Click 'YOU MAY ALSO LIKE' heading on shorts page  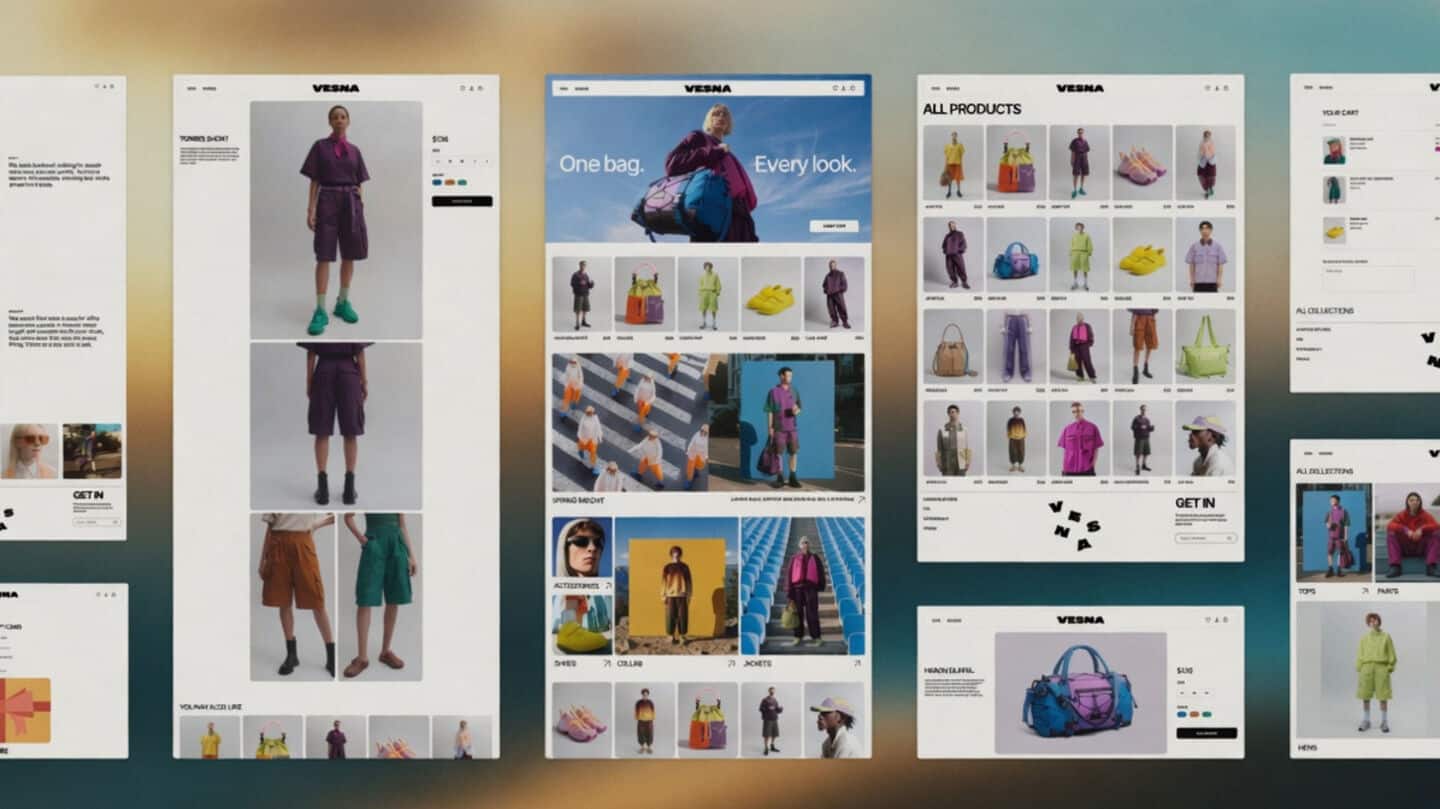(x=210, y=707)
